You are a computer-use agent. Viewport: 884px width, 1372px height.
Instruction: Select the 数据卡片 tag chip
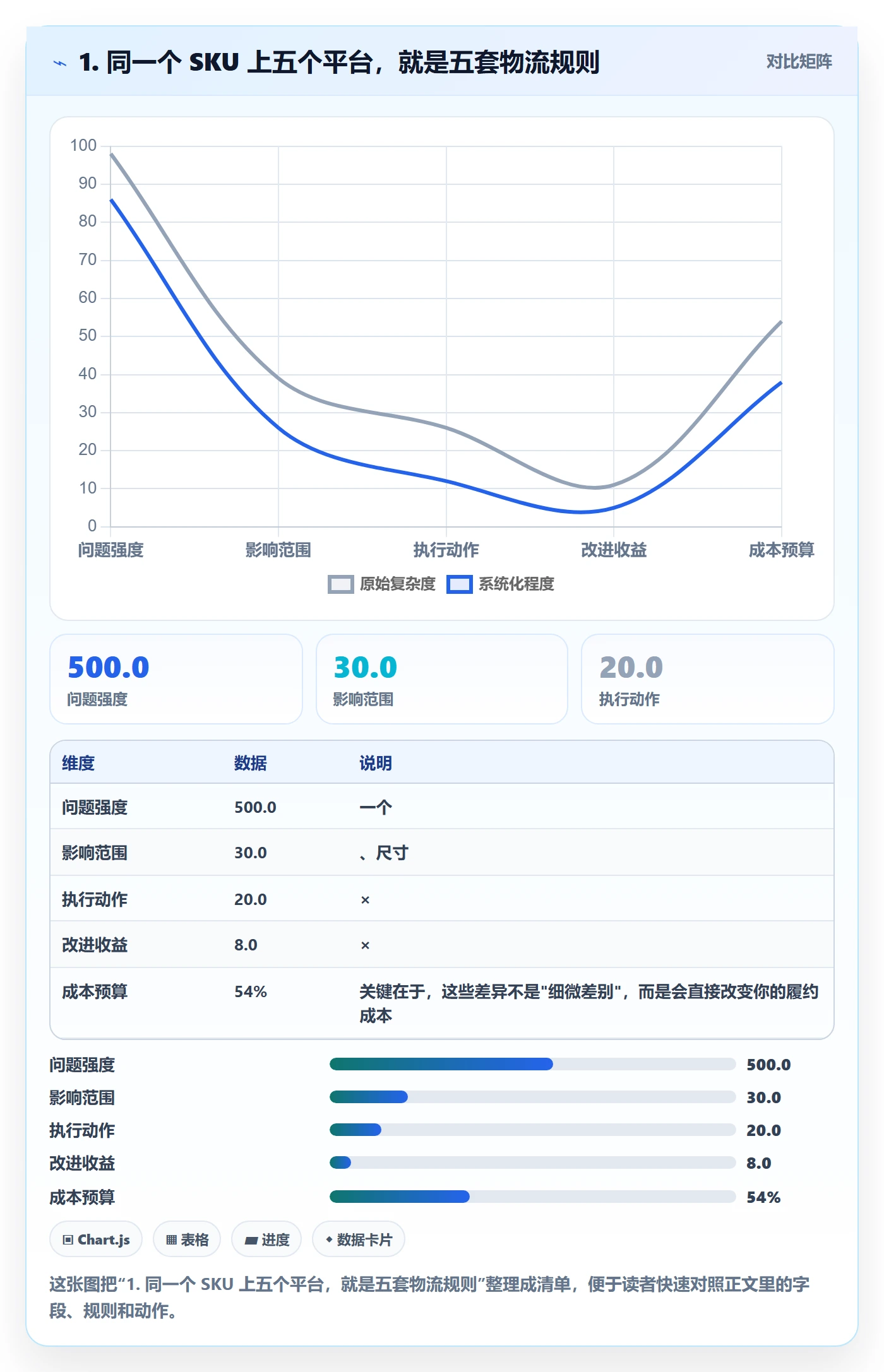pyautogui.click(x=359, y=1239)
